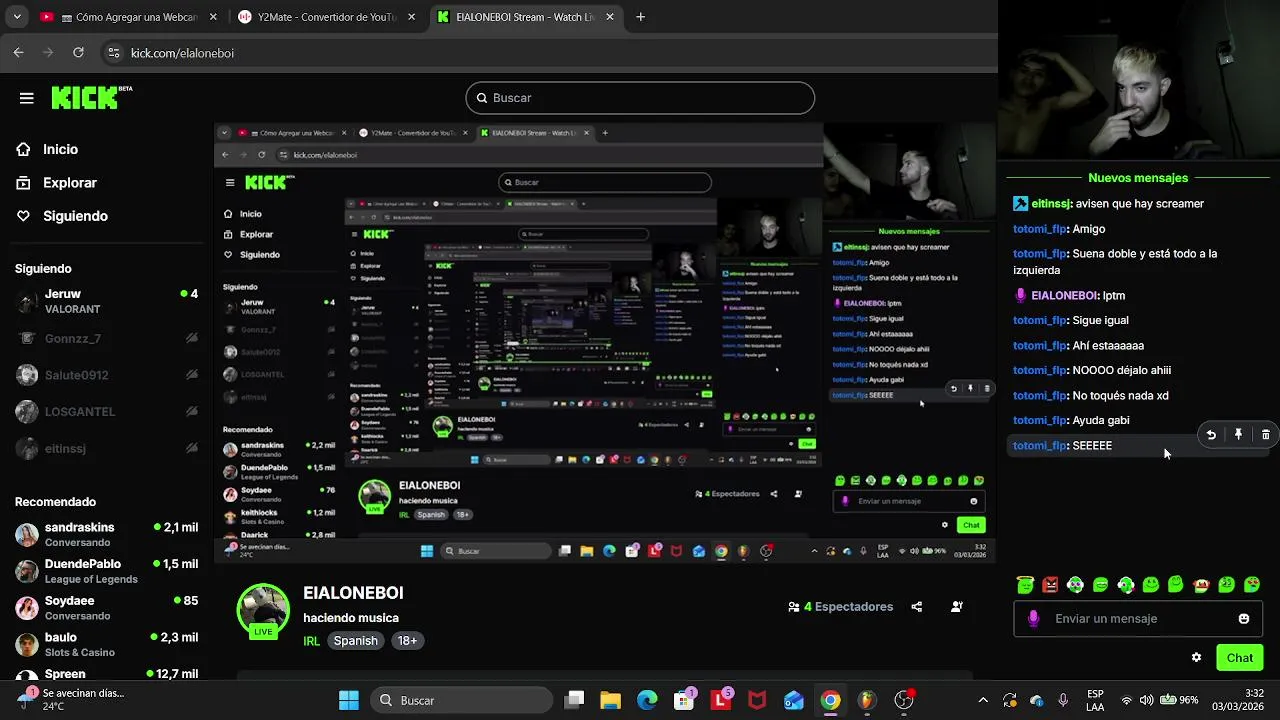Screen dimensions: 1280x720
Task: Open the Spreen recommended channel
Action: point(106,673)
